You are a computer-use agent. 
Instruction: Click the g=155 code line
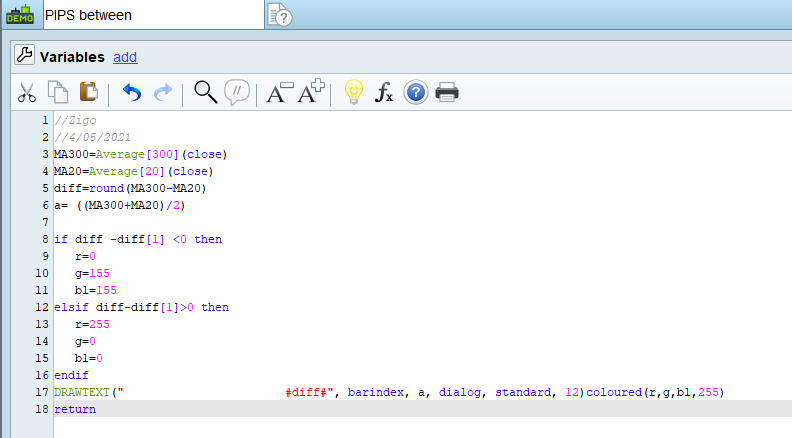(92, 273)
